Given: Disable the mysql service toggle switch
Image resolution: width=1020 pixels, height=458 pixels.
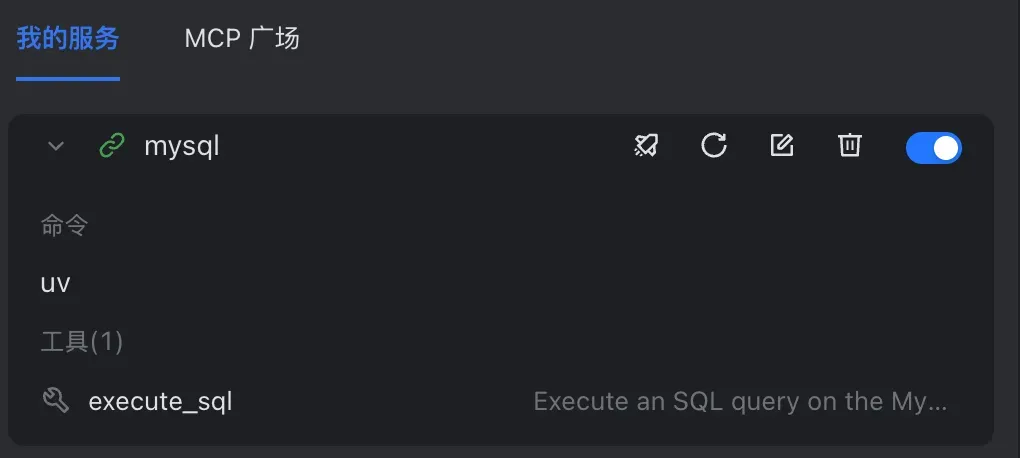Looking at the screenshot, I should (x=933, y=148).
